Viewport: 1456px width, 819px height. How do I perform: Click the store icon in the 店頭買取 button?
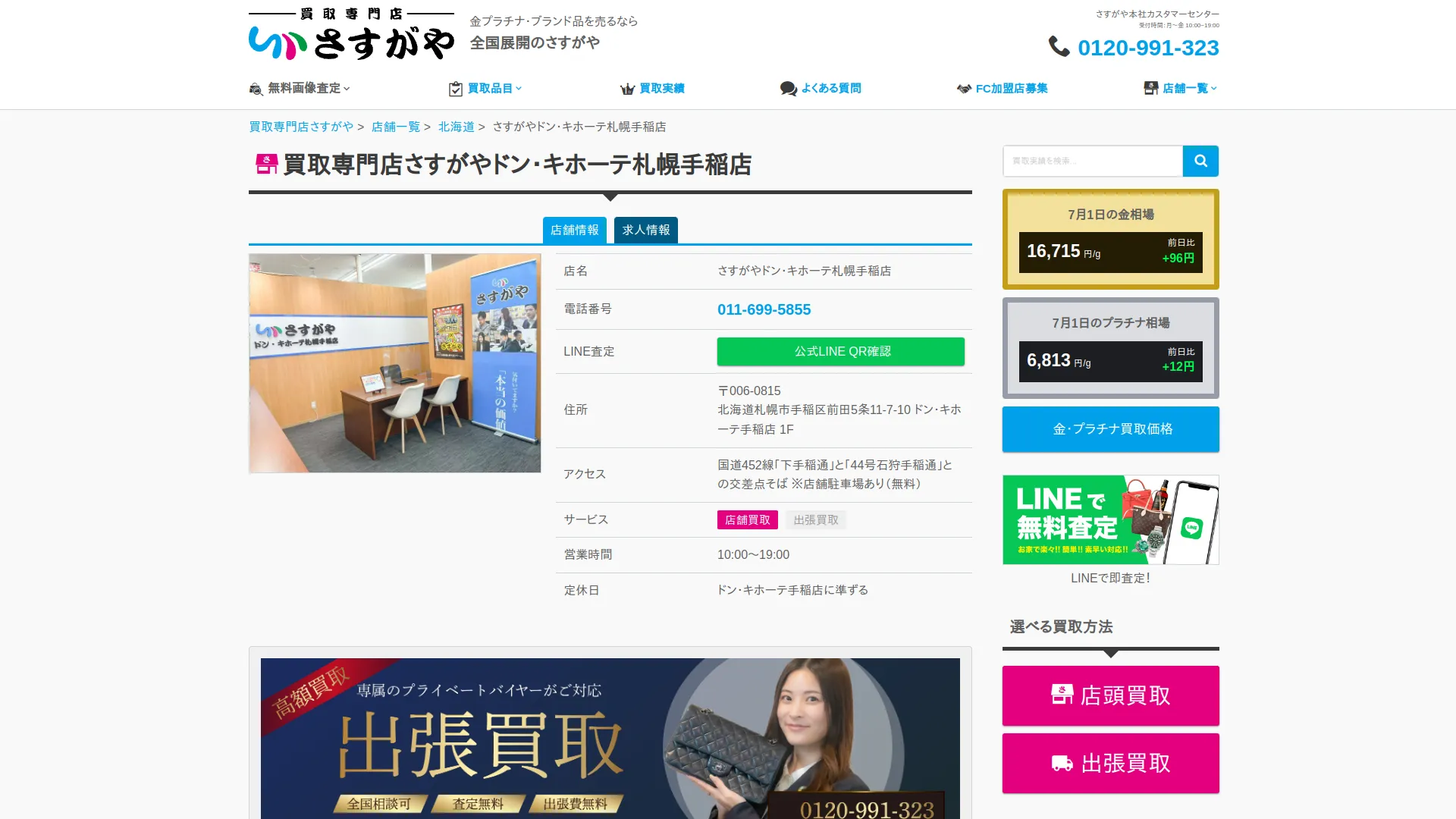[1062, 695]
